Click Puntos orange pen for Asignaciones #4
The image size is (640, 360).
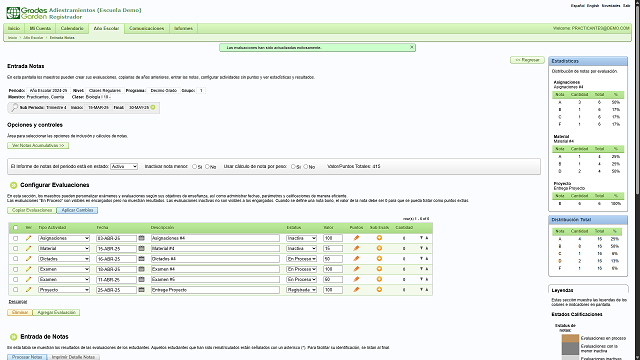[x=356, y=238]
